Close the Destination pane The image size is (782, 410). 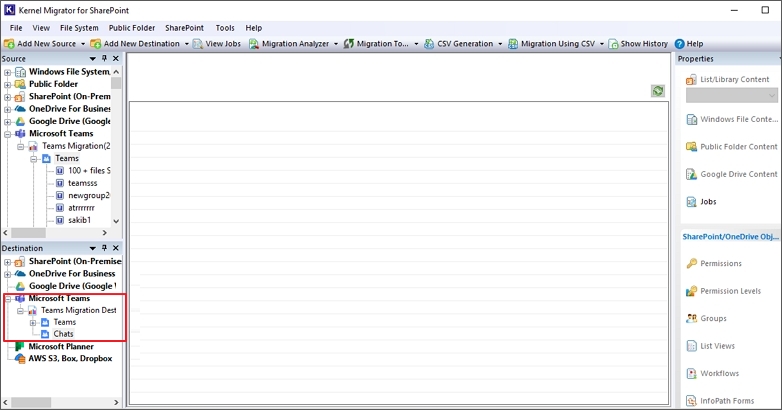(x=116, y=248)
